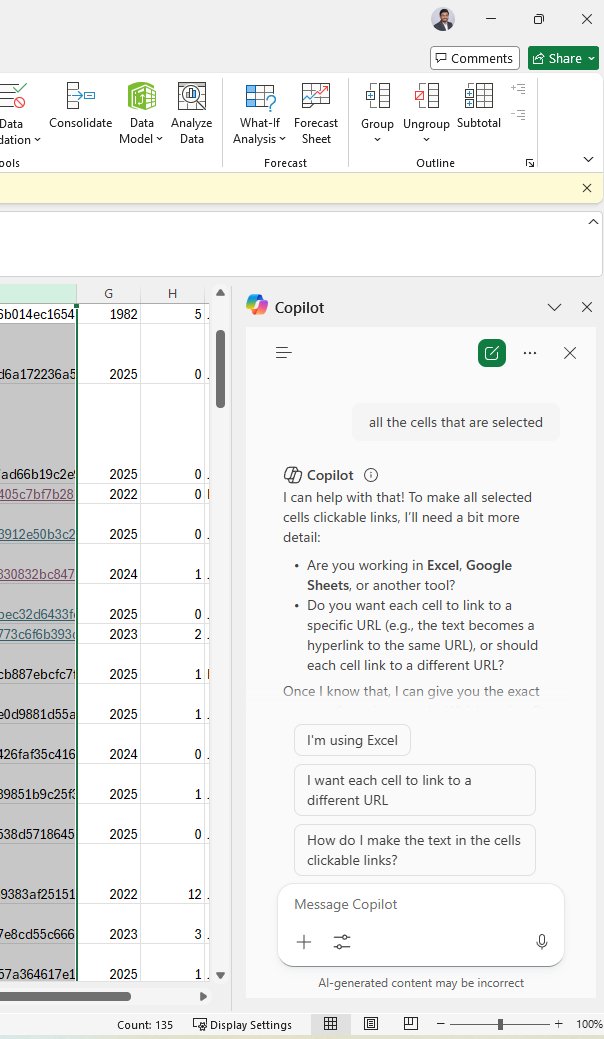Click the Copilot logo icon
604x1039 pixels.
tap(257, 305)
